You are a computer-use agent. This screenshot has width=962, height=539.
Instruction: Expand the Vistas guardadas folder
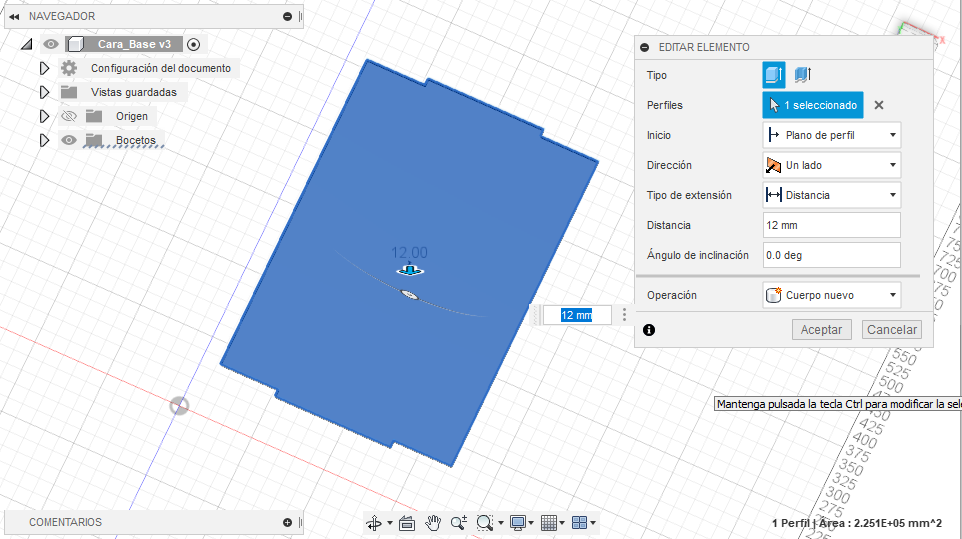44,92
